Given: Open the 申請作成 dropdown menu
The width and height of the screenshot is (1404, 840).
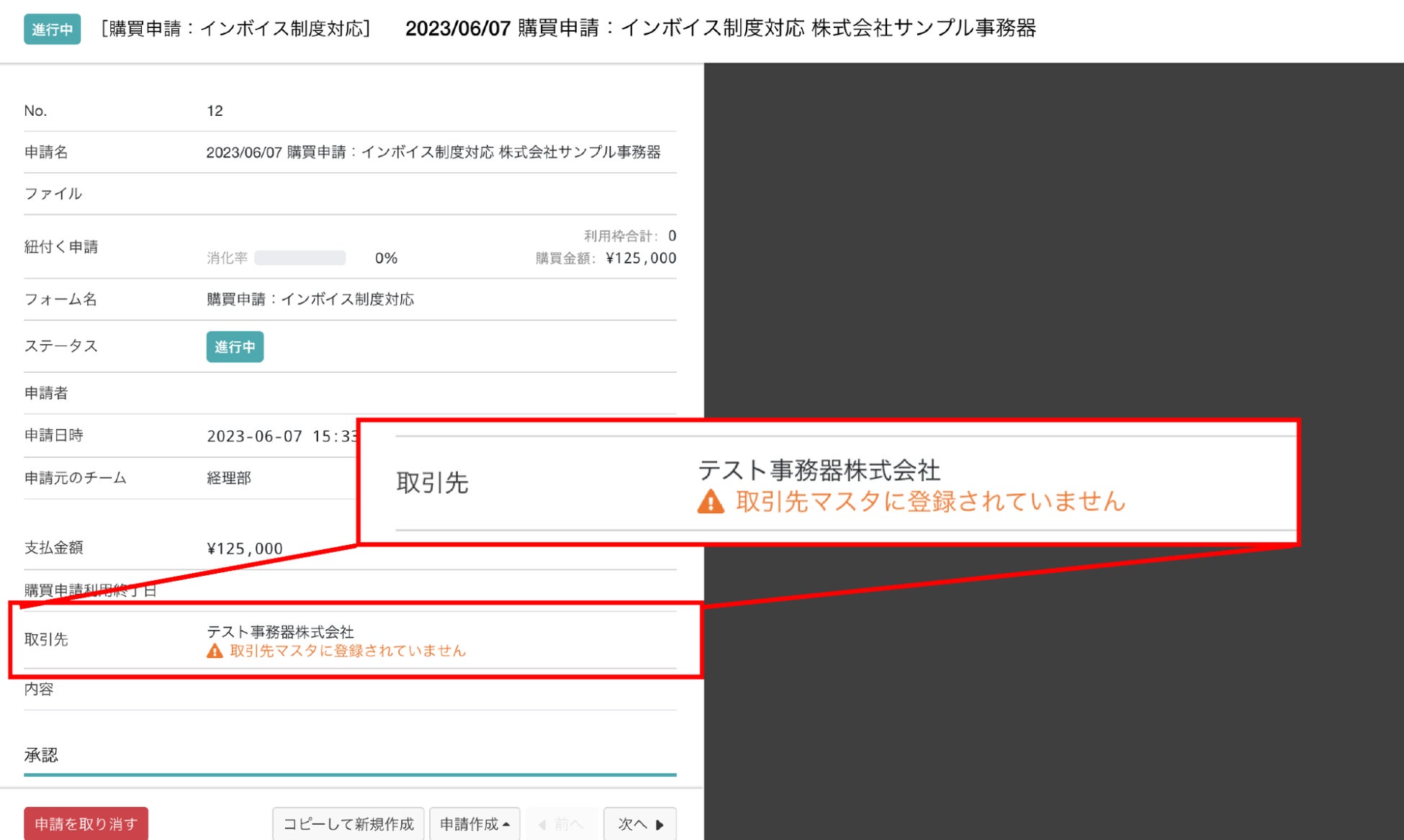Looking at the screenshot, I should click(x=474, y=824).
